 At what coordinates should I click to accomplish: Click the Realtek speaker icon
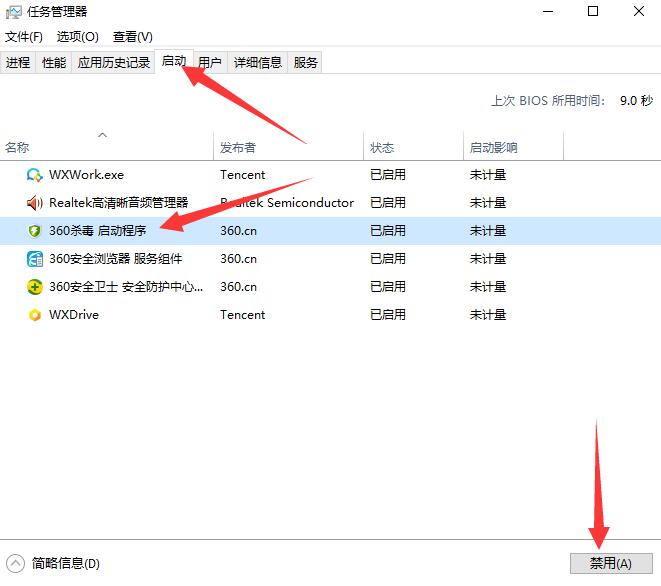point(34,203)
